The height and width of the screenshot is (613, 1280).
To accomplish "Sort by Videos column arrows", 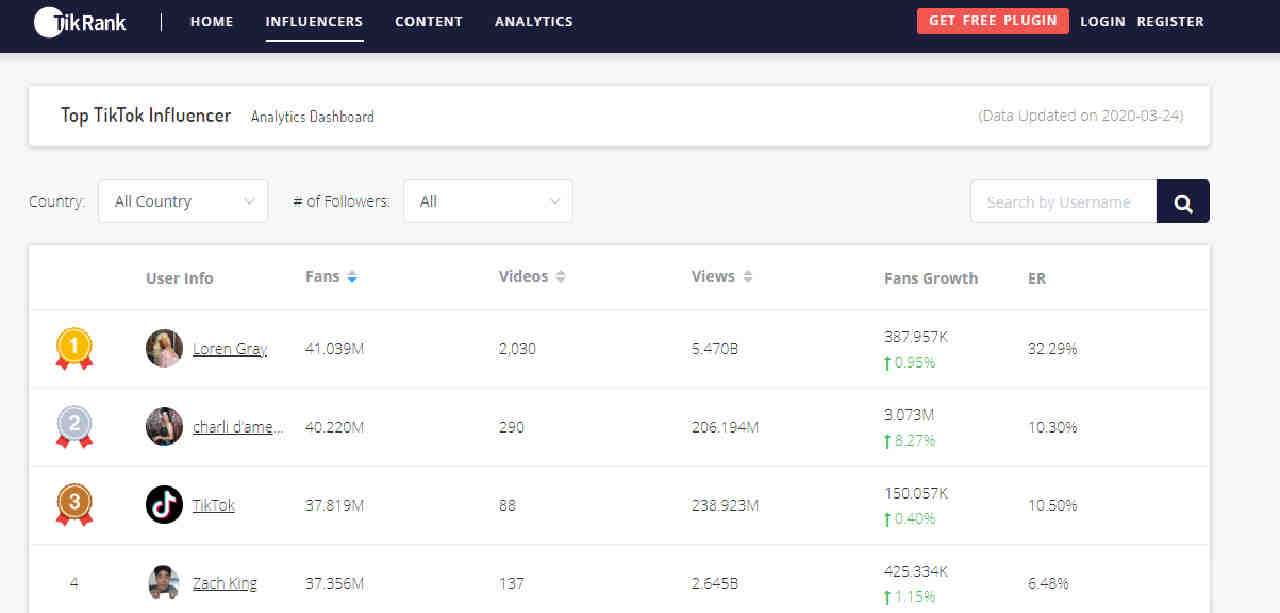I will [561, 277].
